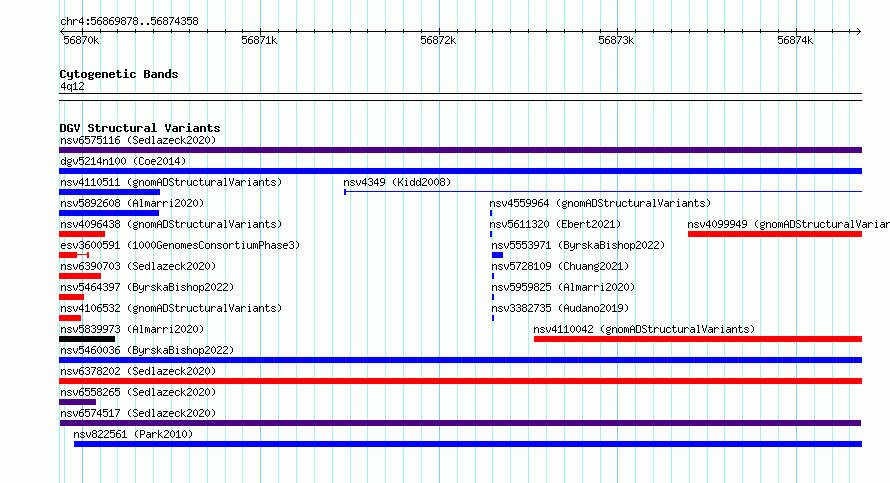Viewport: 890px width, 483px height.
Task: Click the DGV Structural Variants track heading
Action: [140, 128]
